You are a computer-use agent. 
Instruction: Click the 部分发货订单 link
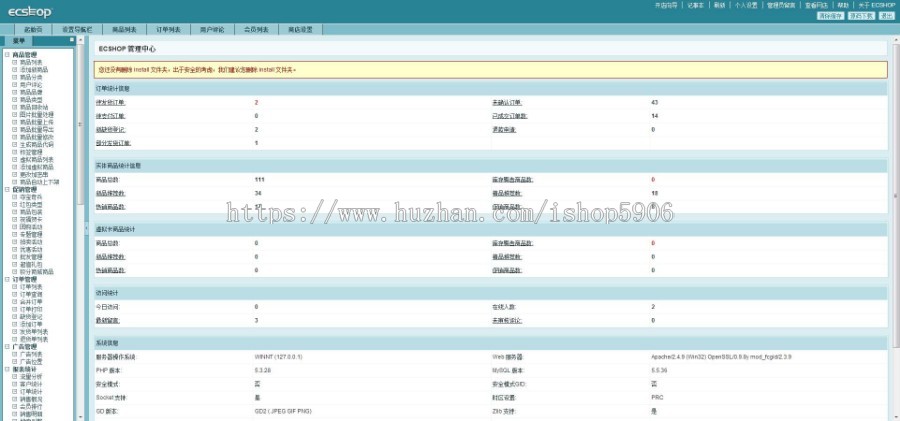113,143
